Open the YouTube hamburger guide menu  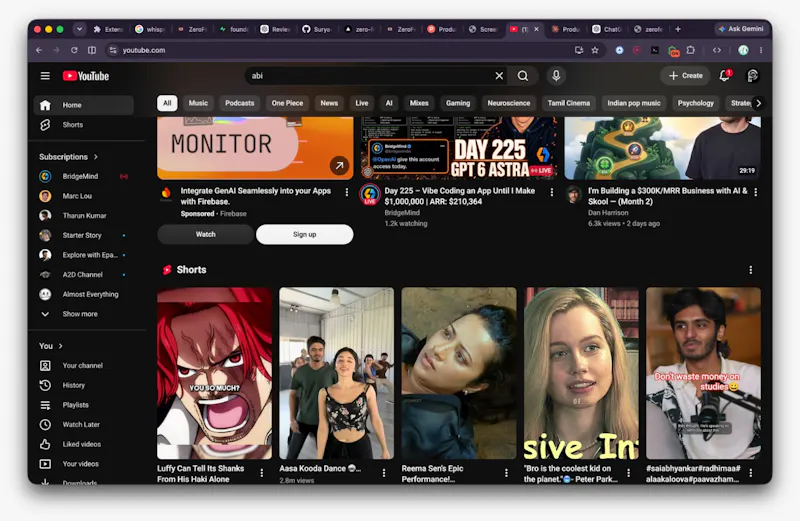point(45,76)
